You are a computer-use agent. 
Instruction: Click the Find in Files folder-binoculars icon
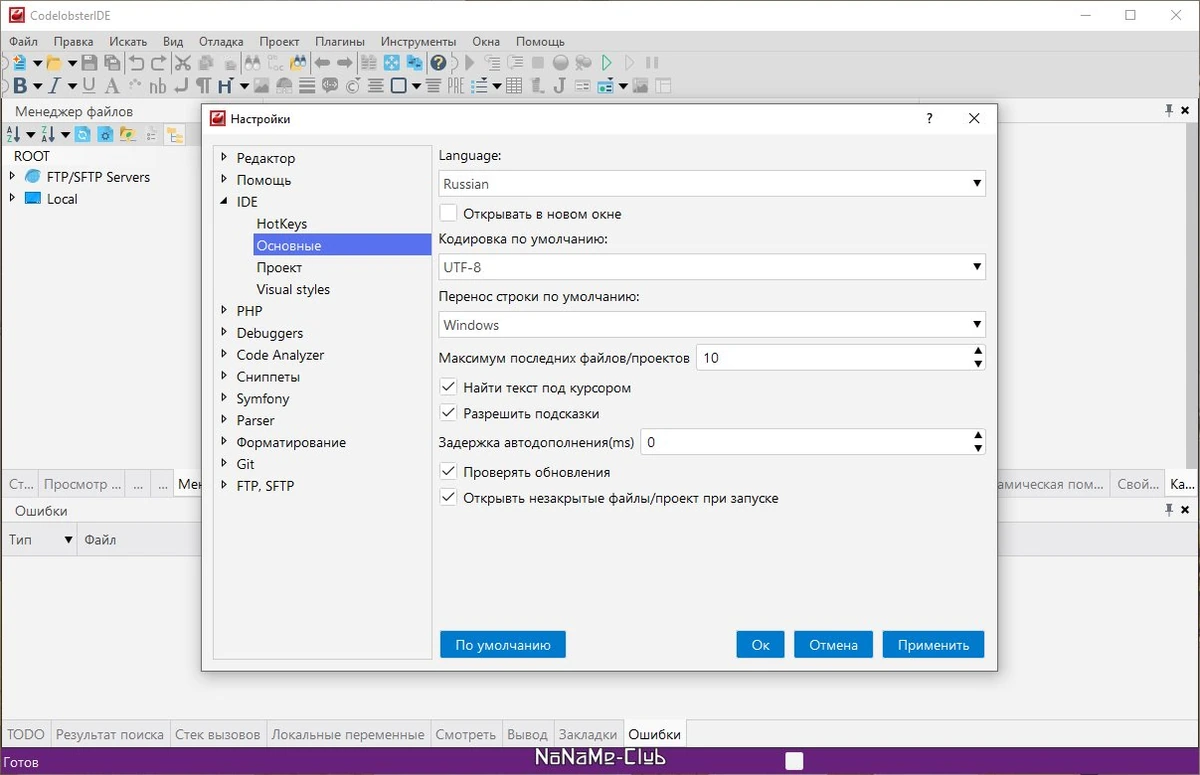[x=298, y=62]
